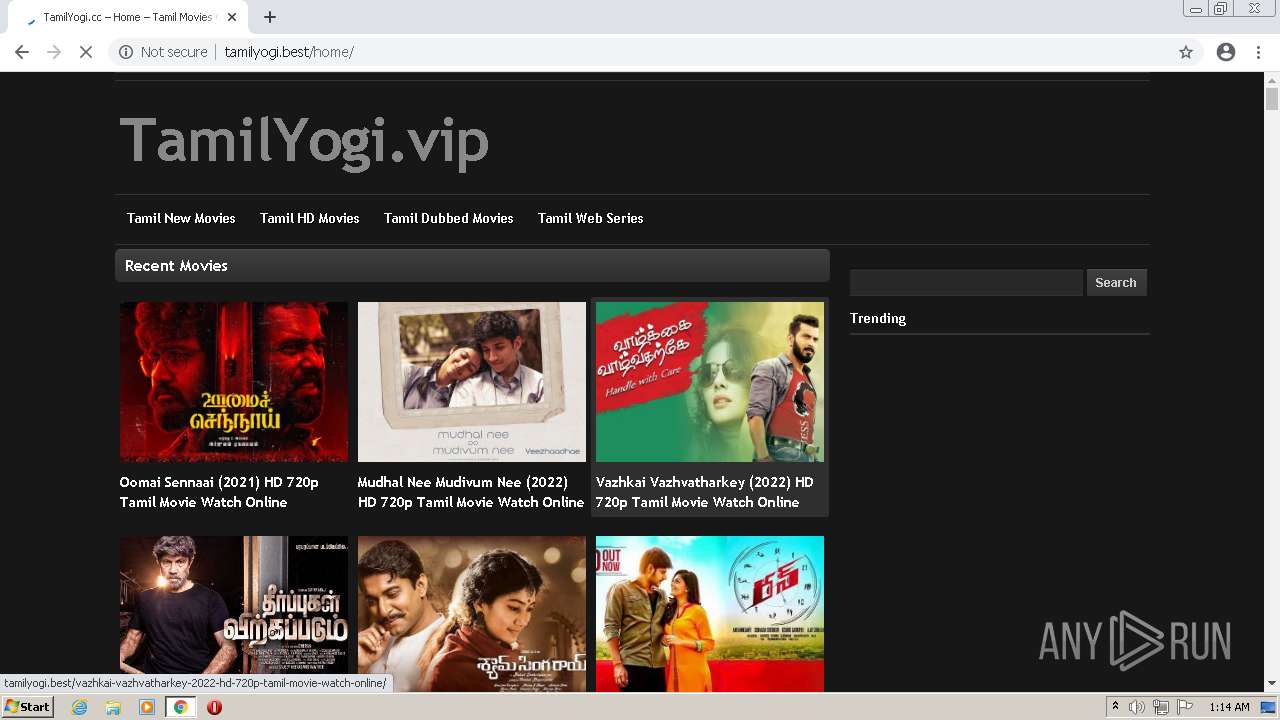The height and width of the screenshot is (720, 1280).
Task: Open the Mudhal Nee Mudivum Nee poster
Action: (x=472, y=382)
